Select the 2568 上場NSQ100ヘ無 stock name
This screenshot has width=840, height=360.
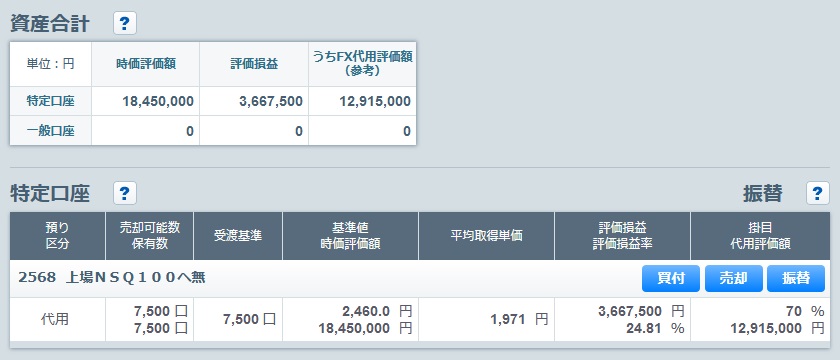(x=112, y=278)
